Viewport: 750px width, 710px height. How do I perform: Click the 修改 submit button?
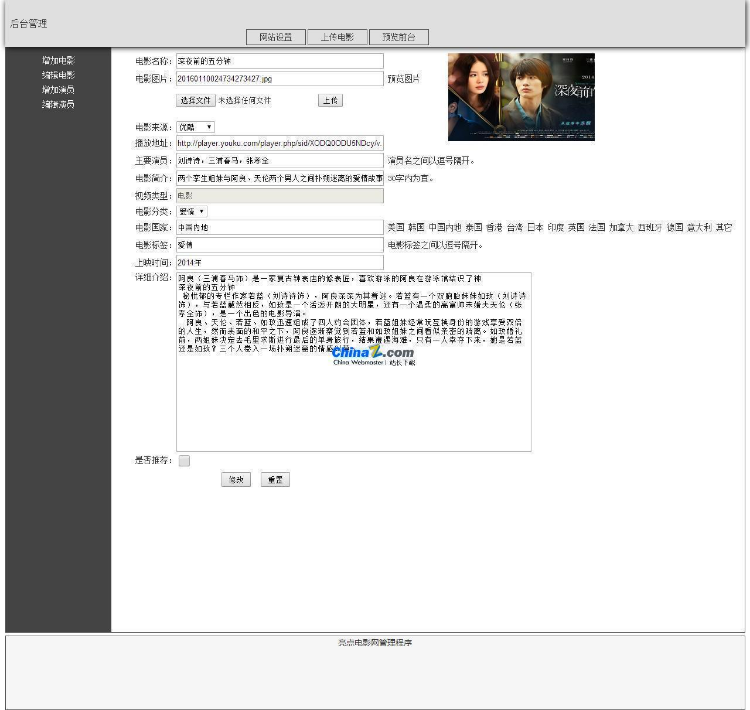click(x=236, y=480)
